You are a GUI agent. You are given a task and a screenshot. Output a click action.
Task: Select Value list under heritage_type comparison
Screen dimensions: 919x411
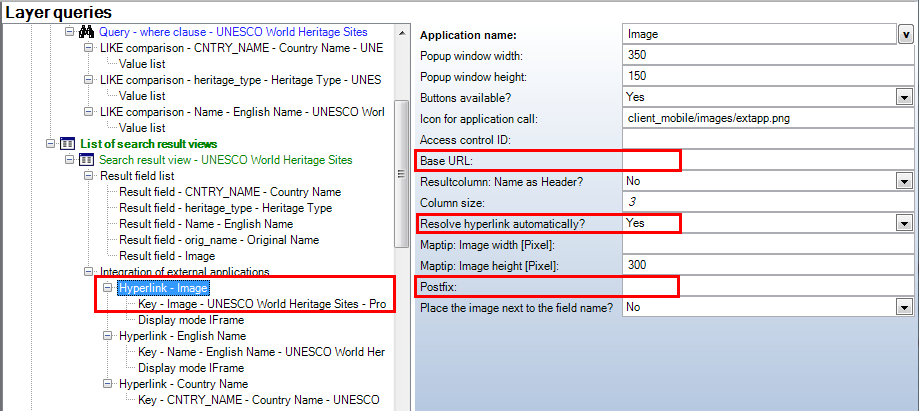point(142,96)
